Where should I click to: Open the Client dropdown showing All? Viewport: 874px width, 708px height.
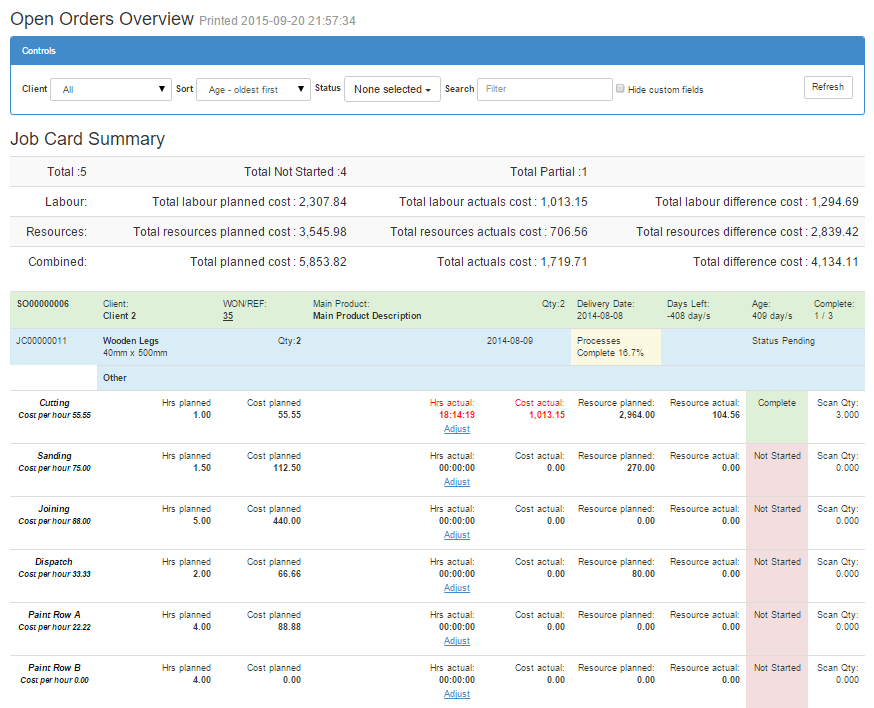click(x=111, y=89)
